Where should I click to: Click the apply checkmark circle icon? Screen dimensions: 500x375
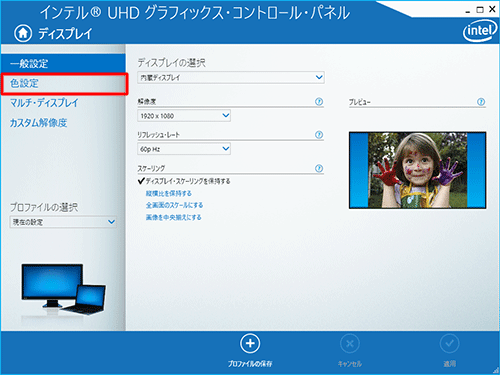point(449,343)
